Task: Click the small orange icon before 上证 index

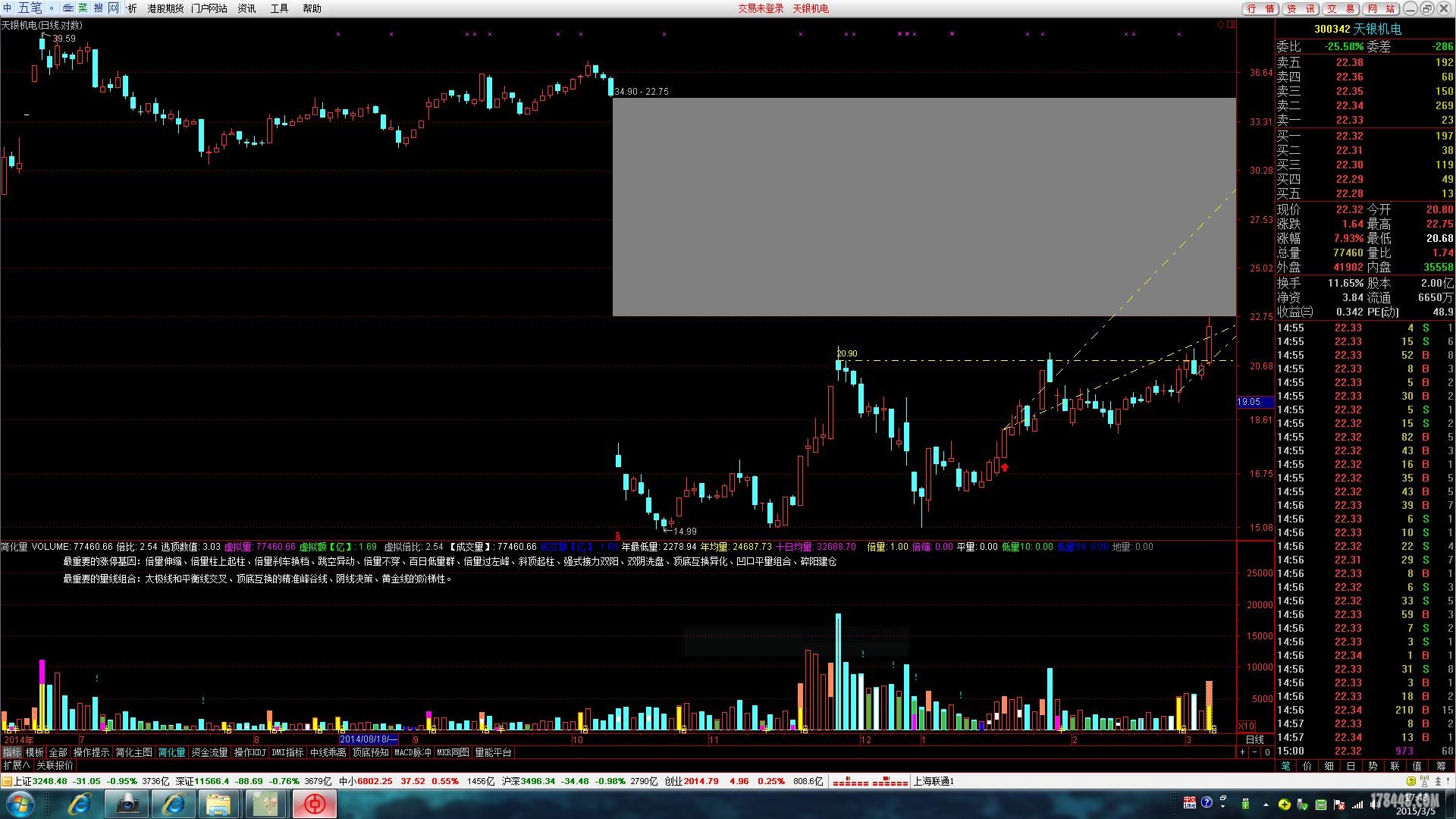Action: 7,781
